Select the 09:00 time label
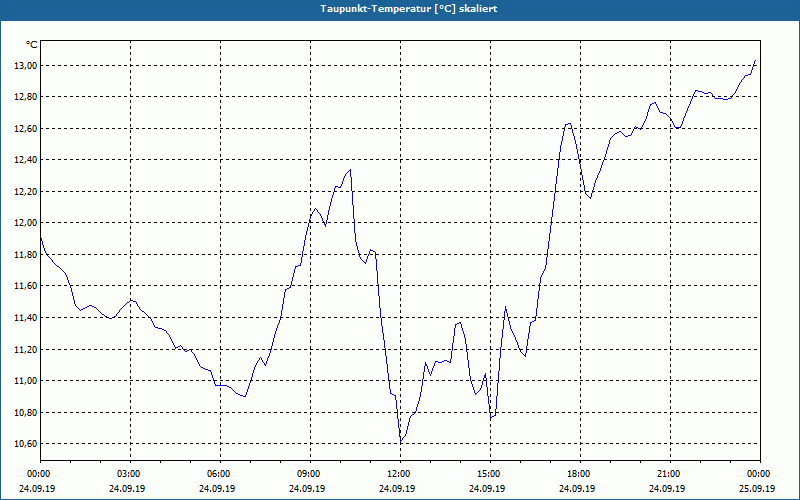800x500 pixels. pos(308,474)
